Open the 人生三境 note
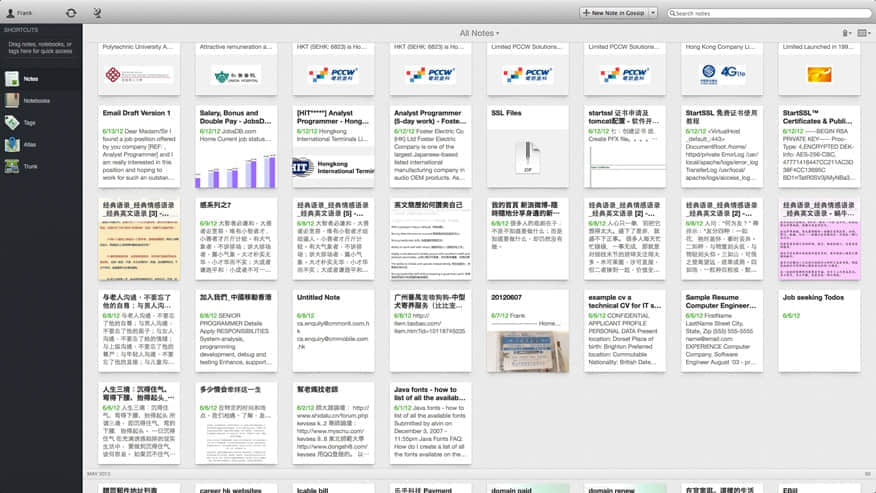The image size is (876, 493). pos(139,423)
